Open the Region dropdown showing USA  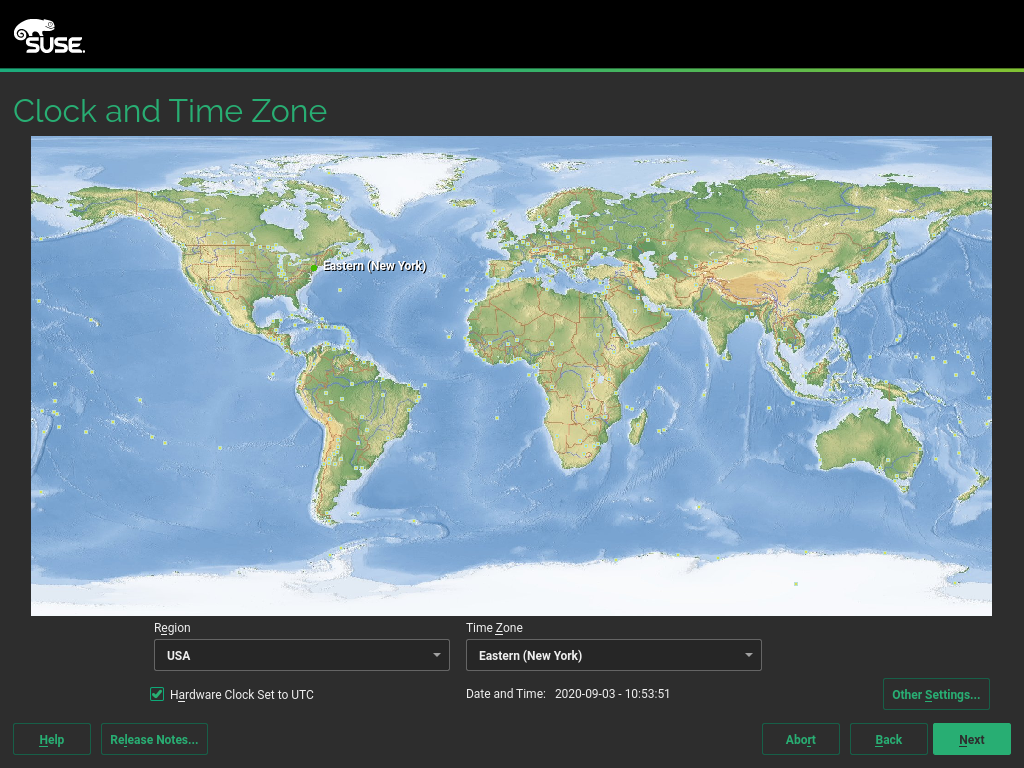[301, 655]
